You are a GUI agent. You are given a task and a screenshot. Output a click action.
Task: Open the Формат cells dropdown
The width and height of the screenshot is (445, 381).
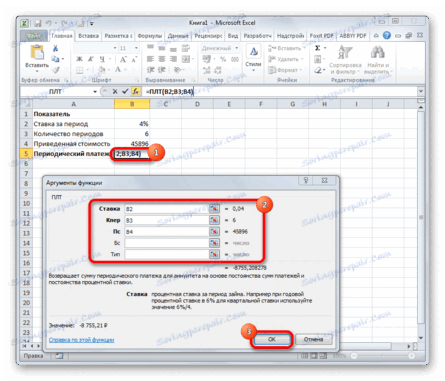click(285, 70)
